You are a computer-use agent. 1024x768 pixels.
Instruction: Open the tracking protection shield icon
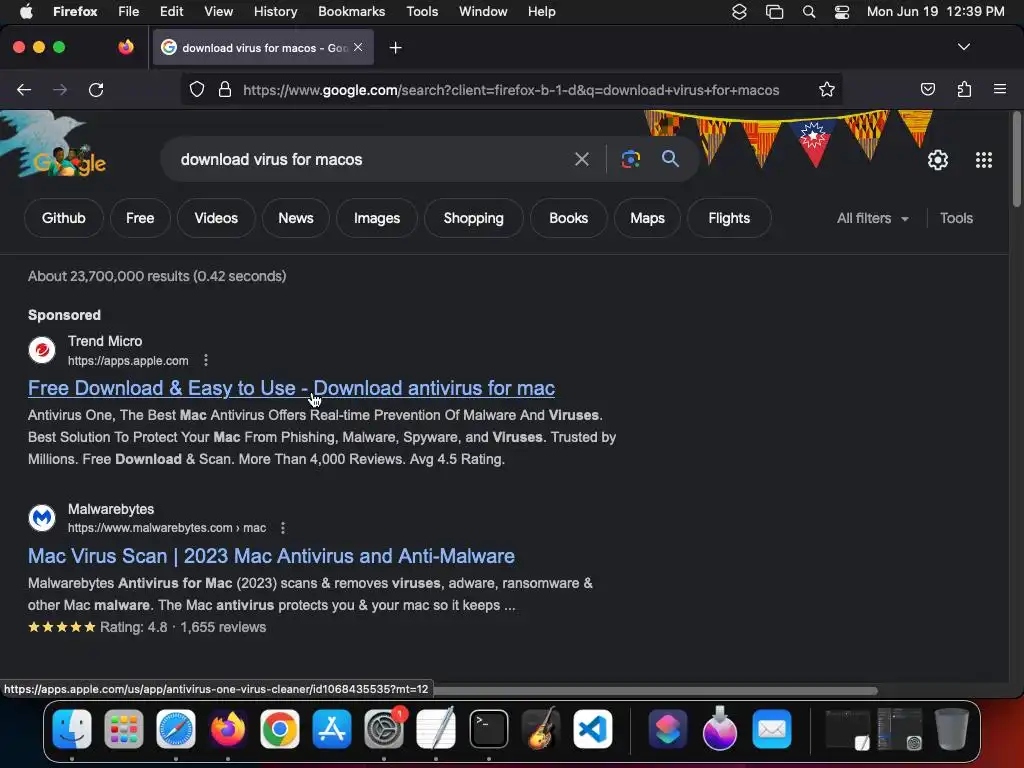[x=197, y=89]
